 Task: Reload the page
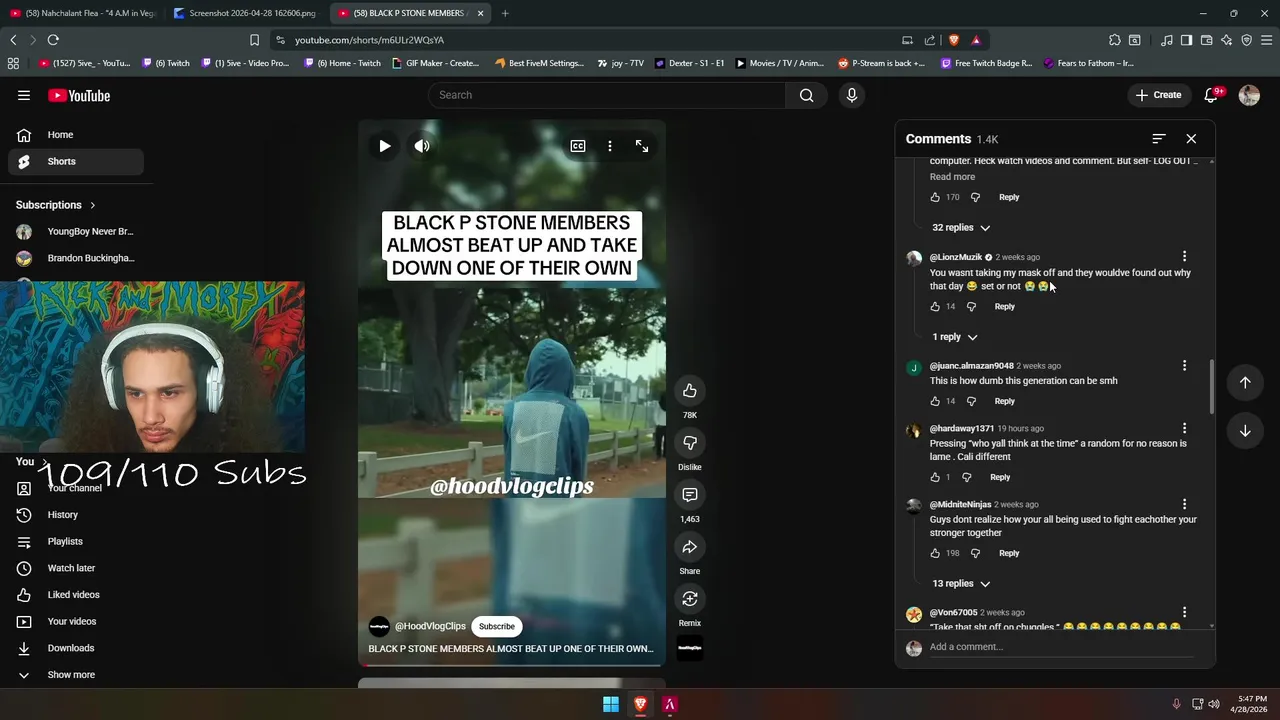coord(53,40)
